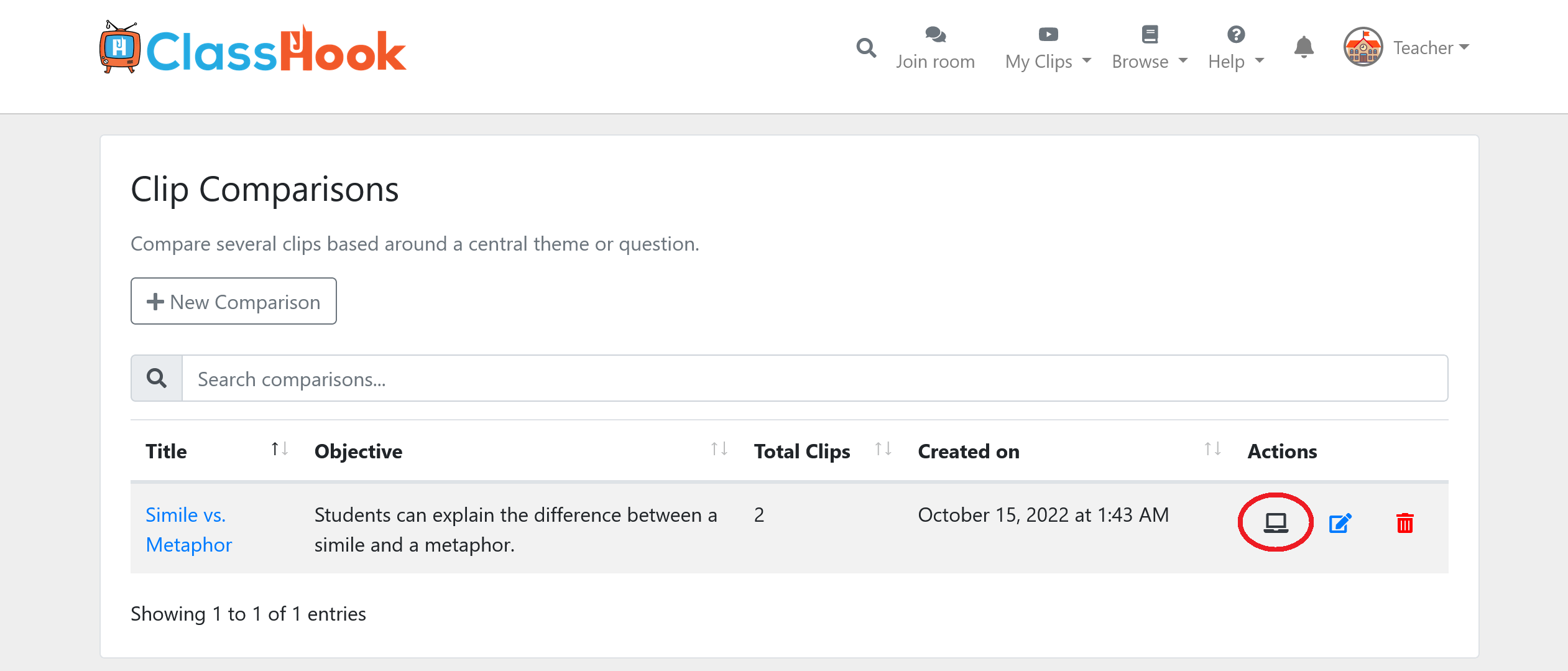Open Simile vs. Metaphor link
The image size is (1568, 671).
point(188,530)
